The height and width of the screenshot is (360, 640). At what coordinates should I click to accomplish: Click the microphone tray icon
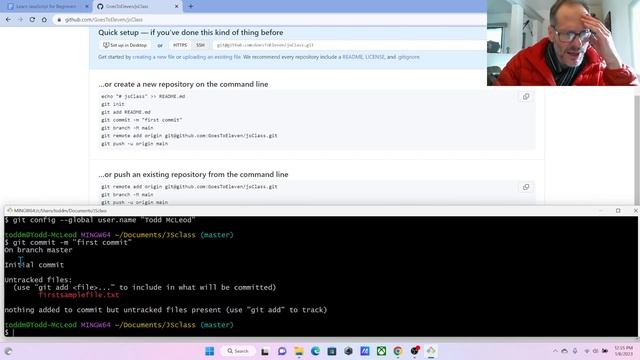pos(575,351)
